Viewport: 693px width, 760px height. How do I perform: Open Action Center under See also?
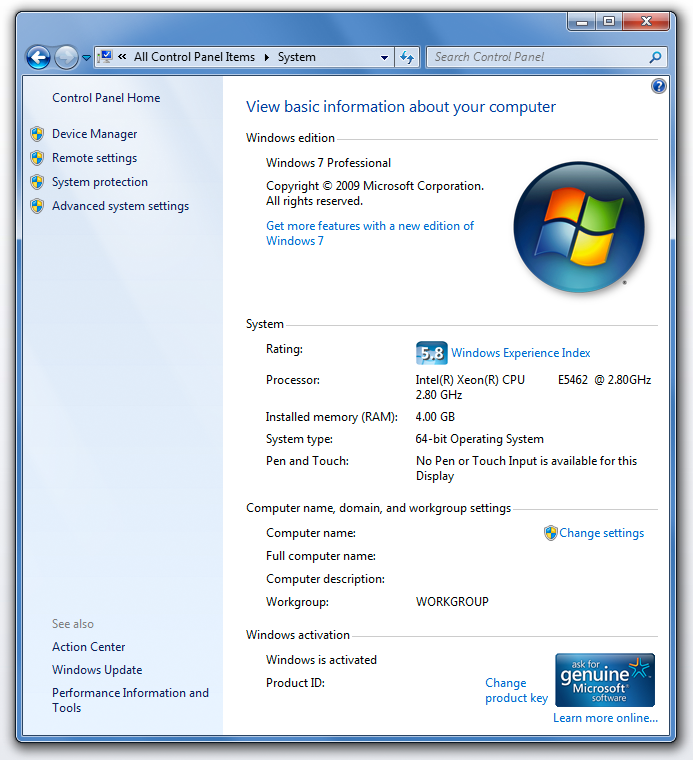pos(89,647)
